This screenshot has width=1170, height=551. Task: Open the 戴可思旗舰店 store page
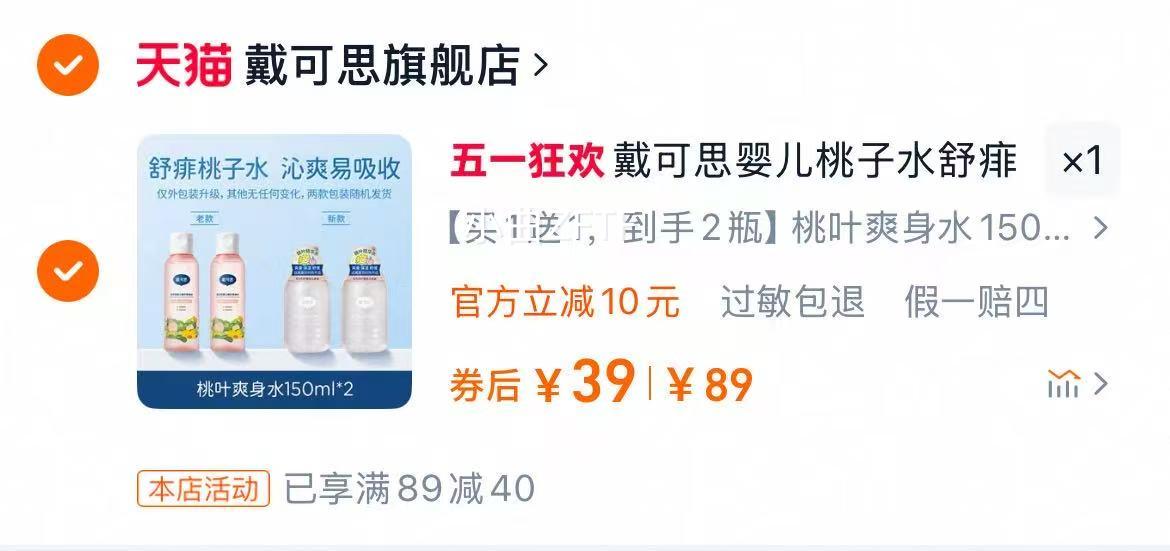click(382, 65)
